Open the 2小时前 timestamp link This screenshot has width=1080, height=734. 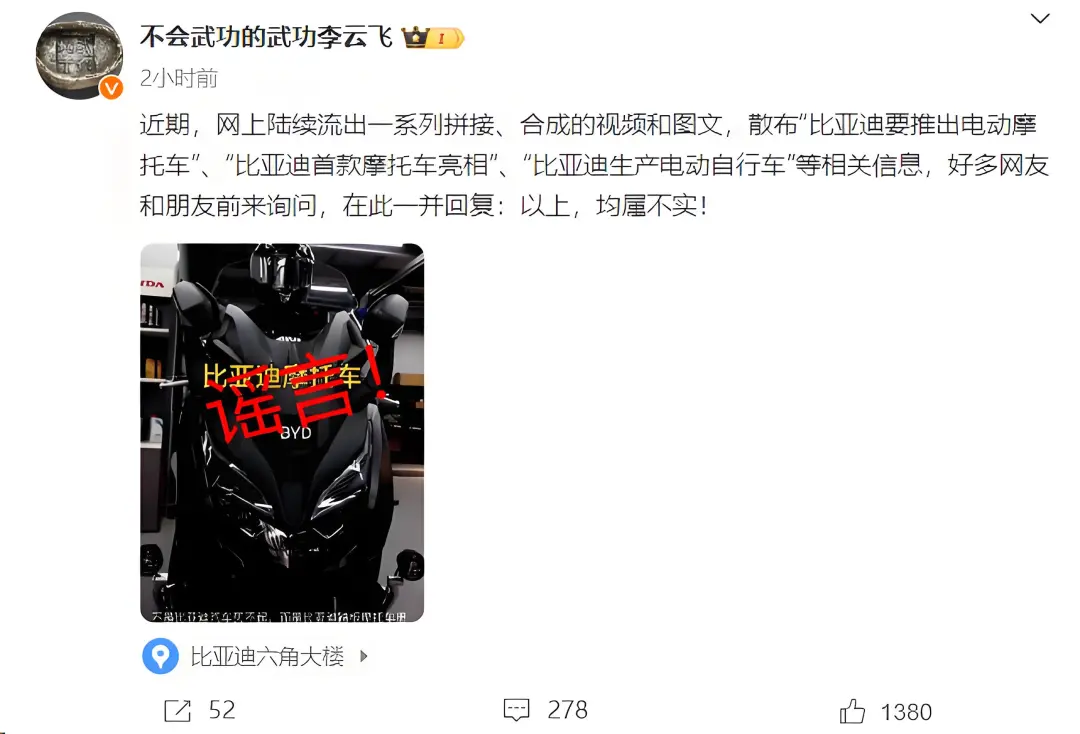click(x=179, y=78)
